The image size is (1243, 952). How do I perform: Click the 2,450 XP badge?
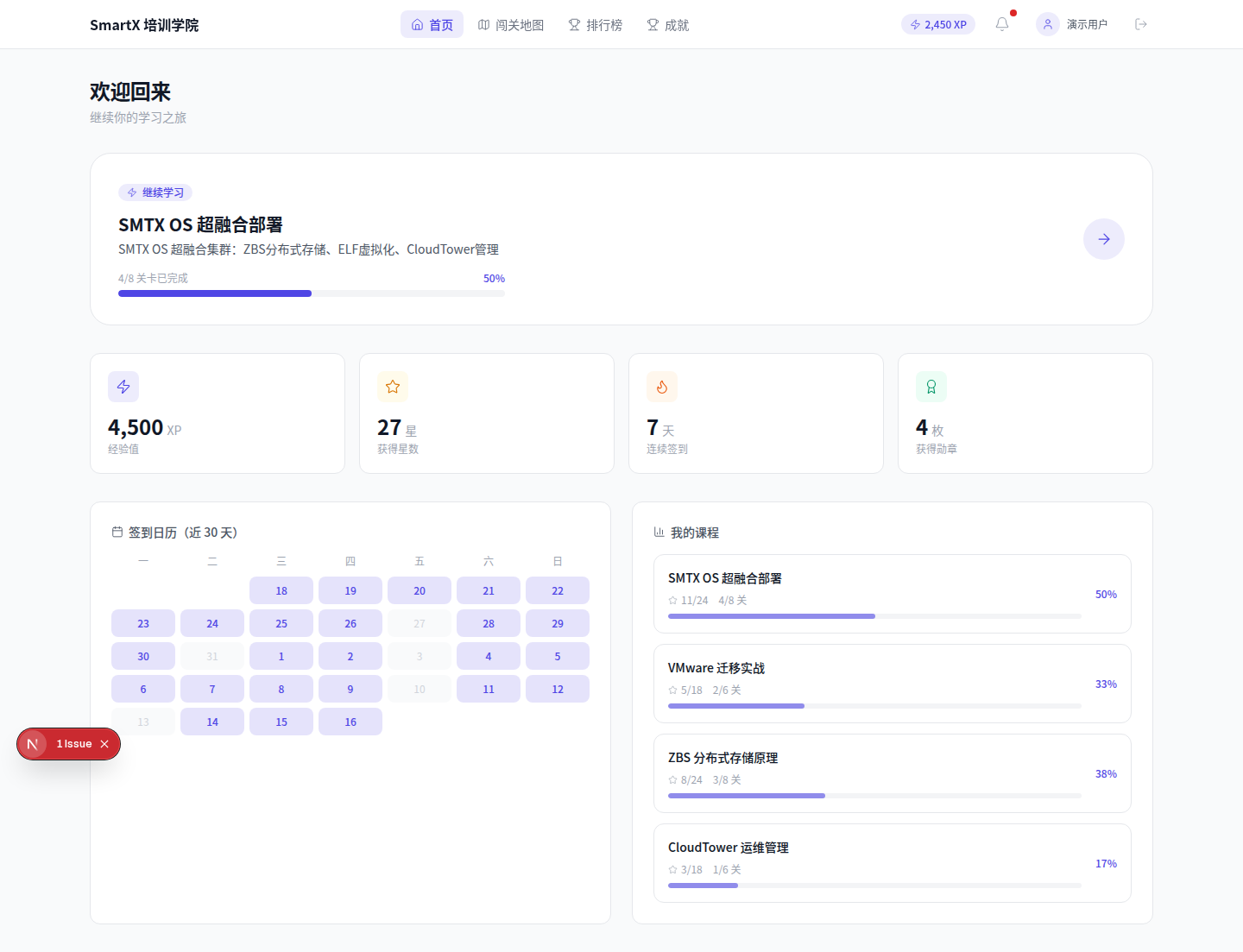tap(937, 25)
